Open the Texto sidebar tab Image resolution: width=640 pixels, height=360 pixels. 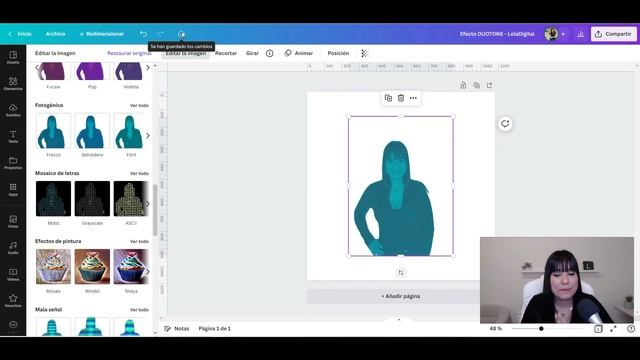pos(13,137)
